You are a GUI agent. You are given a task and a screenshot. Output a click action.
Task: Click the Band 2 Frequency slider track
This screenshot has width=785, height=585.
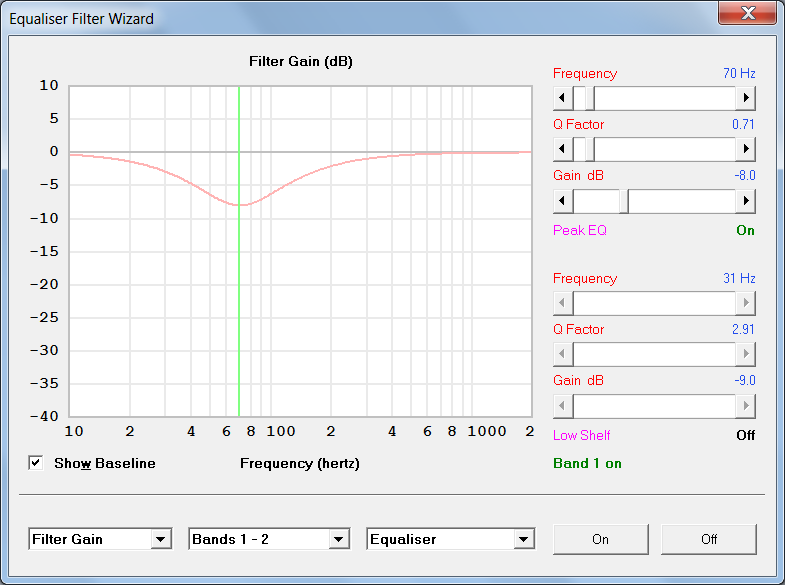[654, 303]
